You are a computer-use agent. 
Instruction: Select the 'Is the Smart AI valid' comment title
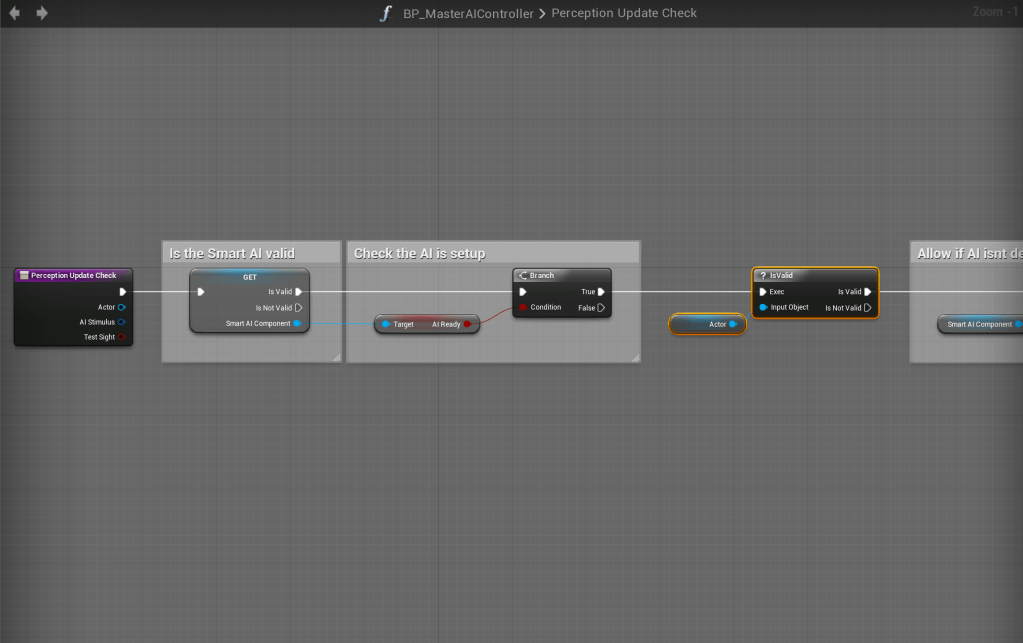tap(232, 253)
